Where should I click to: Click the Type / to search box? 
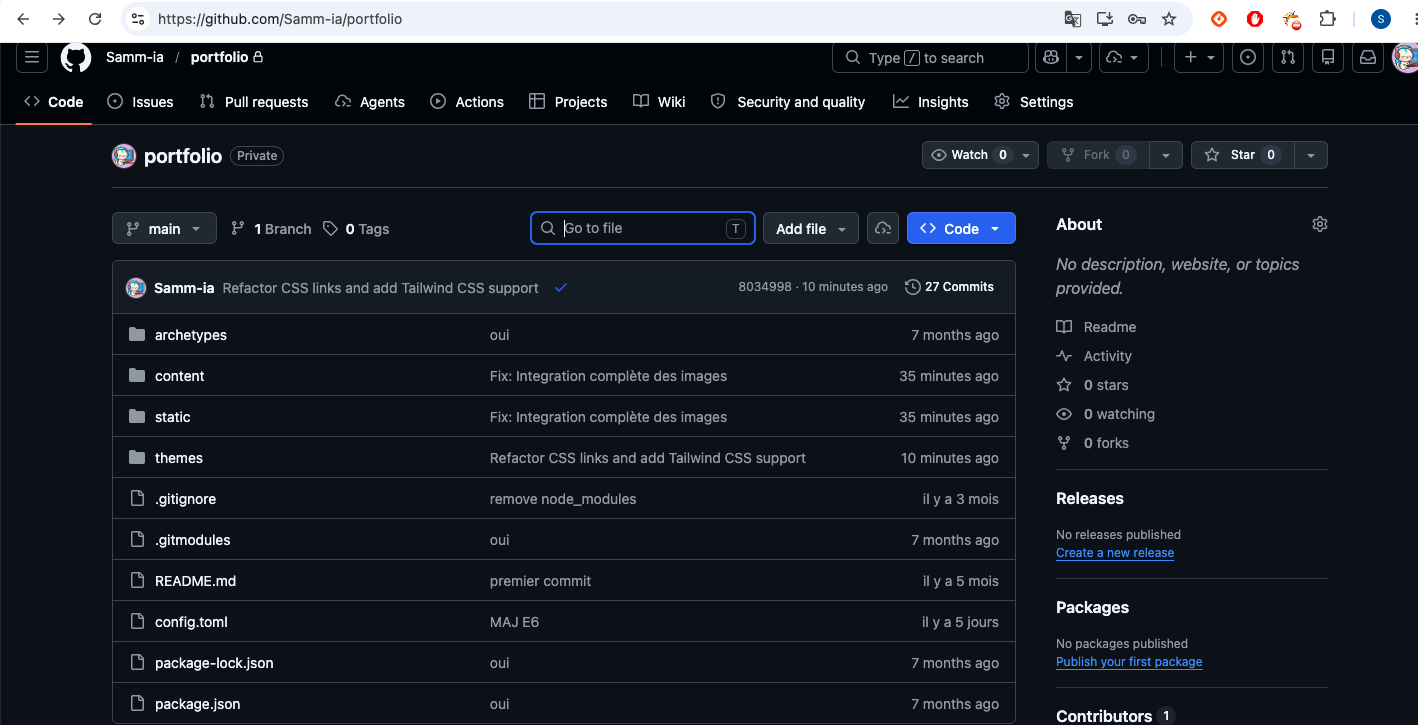click(x=930, y=58)
